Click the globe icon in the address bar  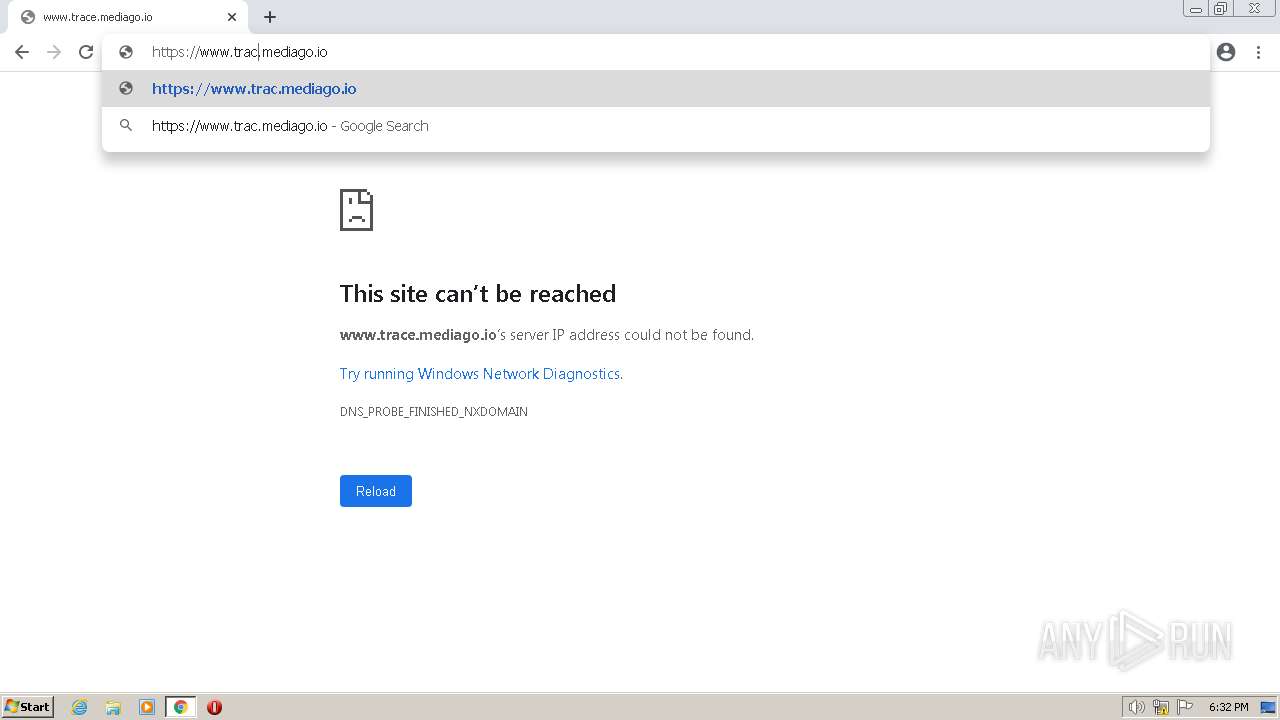coord(126,52)
